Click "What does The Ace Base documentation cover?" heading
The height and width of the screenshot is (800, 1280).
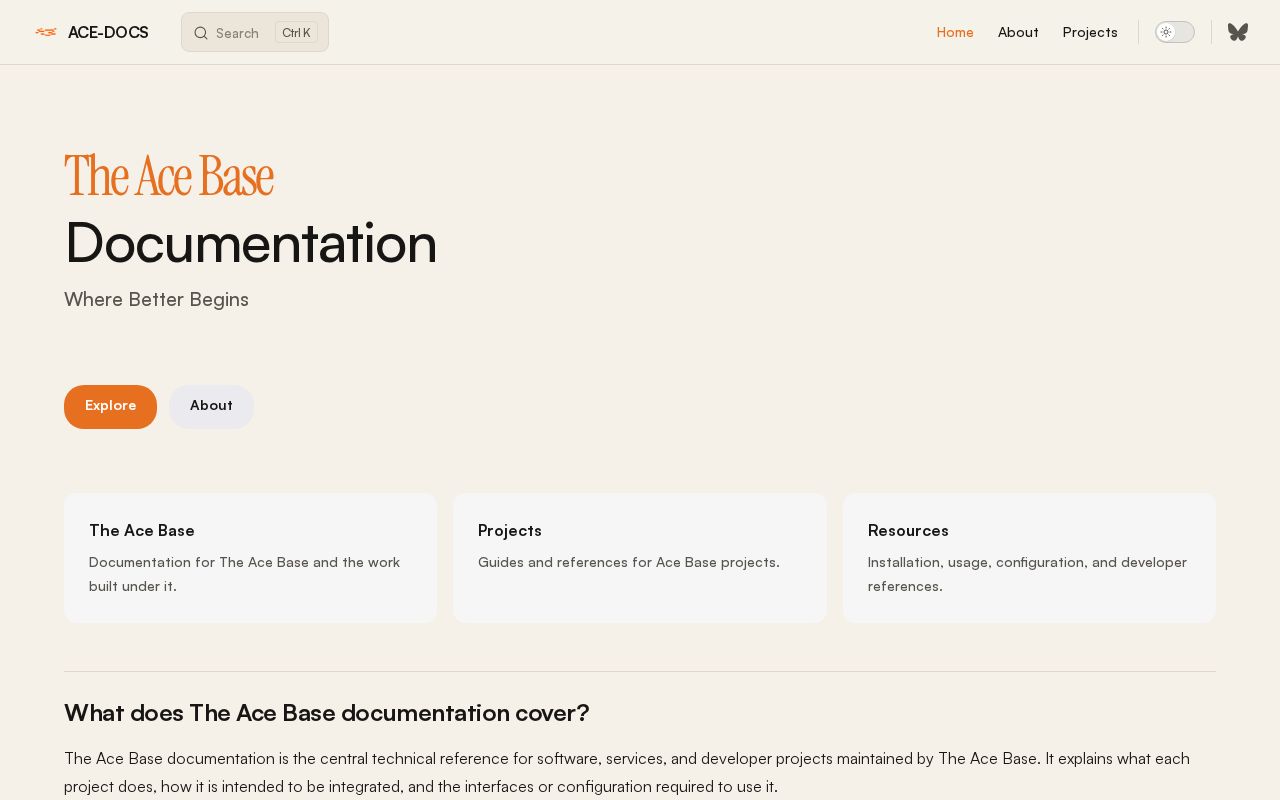pos(327,713)
